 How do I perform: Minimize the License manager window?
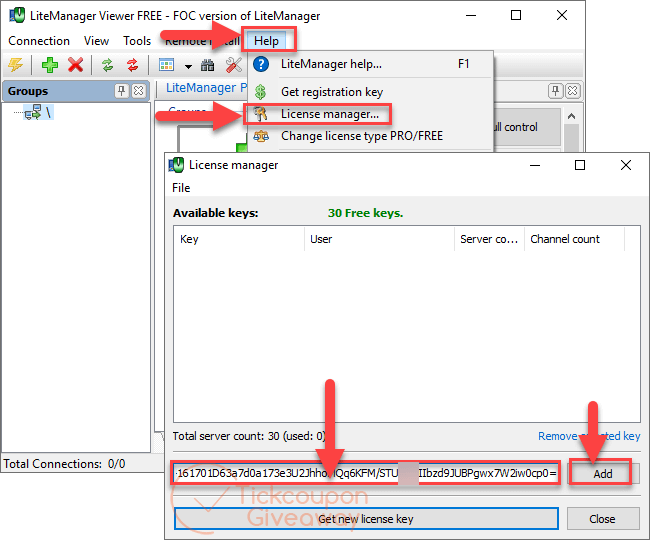click(x=535, y=165)
